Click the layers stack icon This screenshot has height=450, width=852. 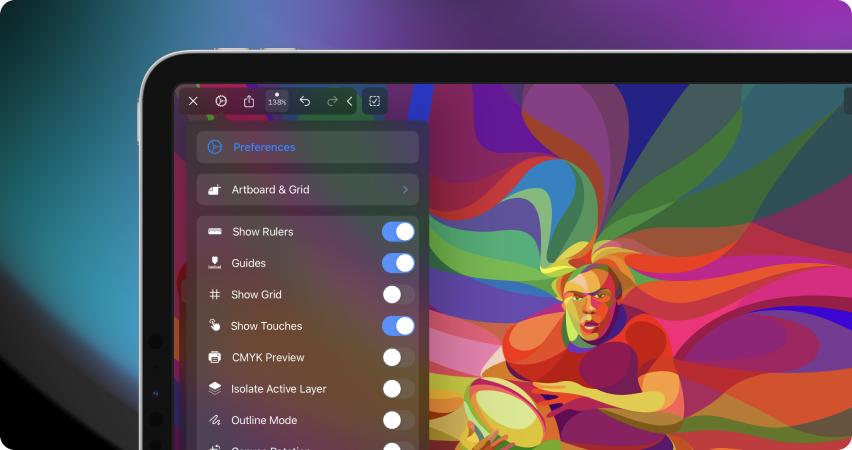(215, 388)
